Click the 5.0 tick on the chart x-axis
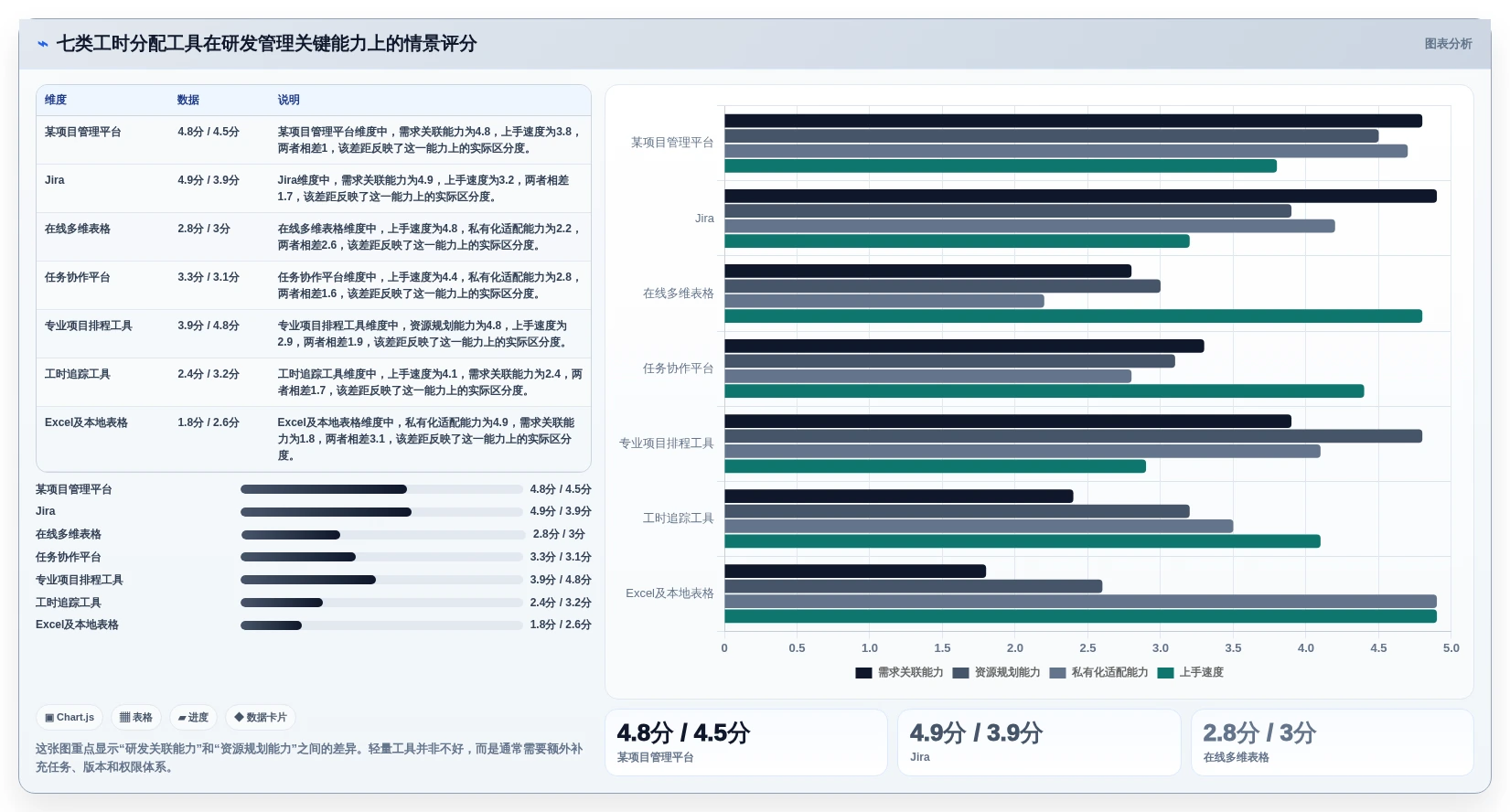 1451,648
